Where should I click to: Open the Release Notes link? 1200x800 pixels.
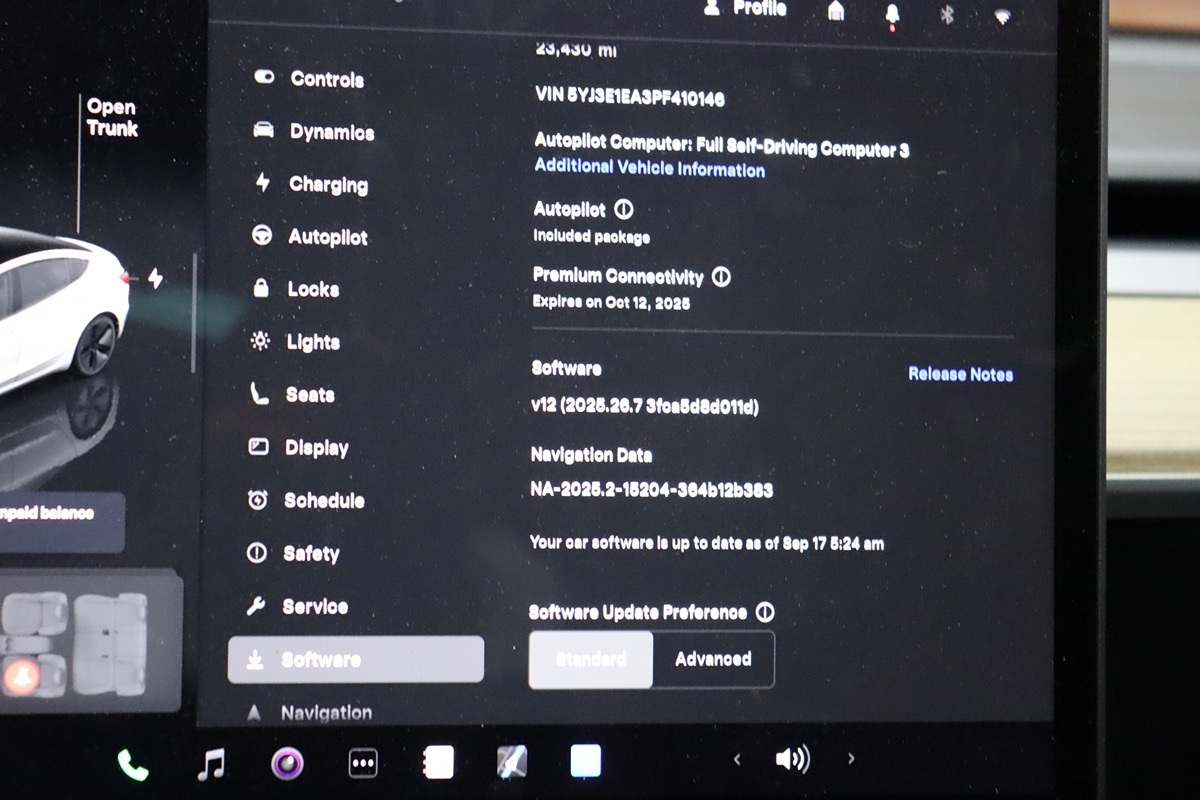[x=960, y=374]
